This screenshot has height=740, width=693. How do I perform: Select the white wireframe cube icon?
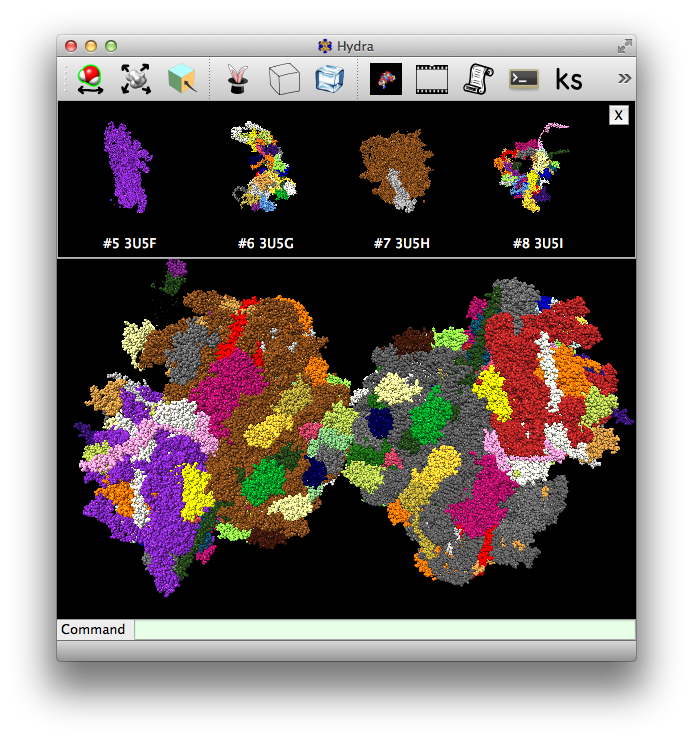click(284, 79)
